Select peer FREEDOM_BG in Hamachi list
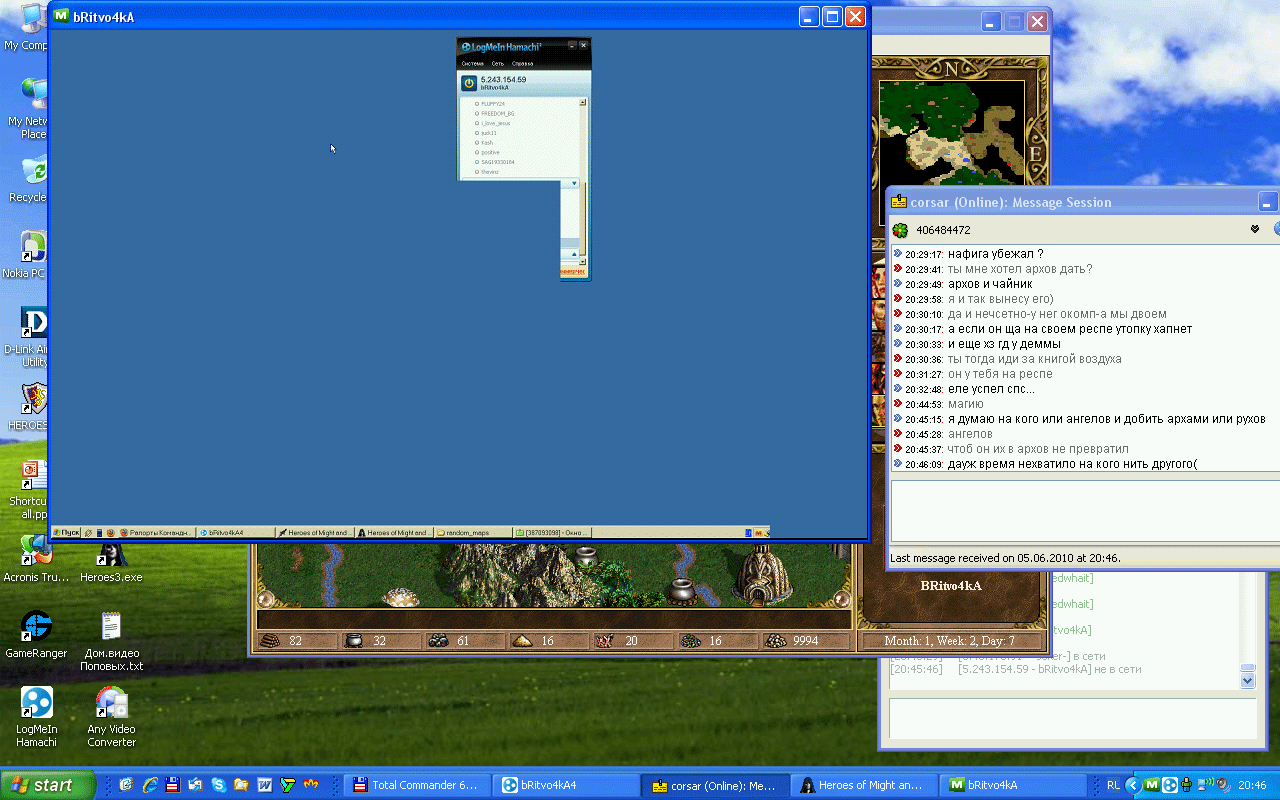Viewport: 1280px width, 800px height. click(x=497, y=114)
